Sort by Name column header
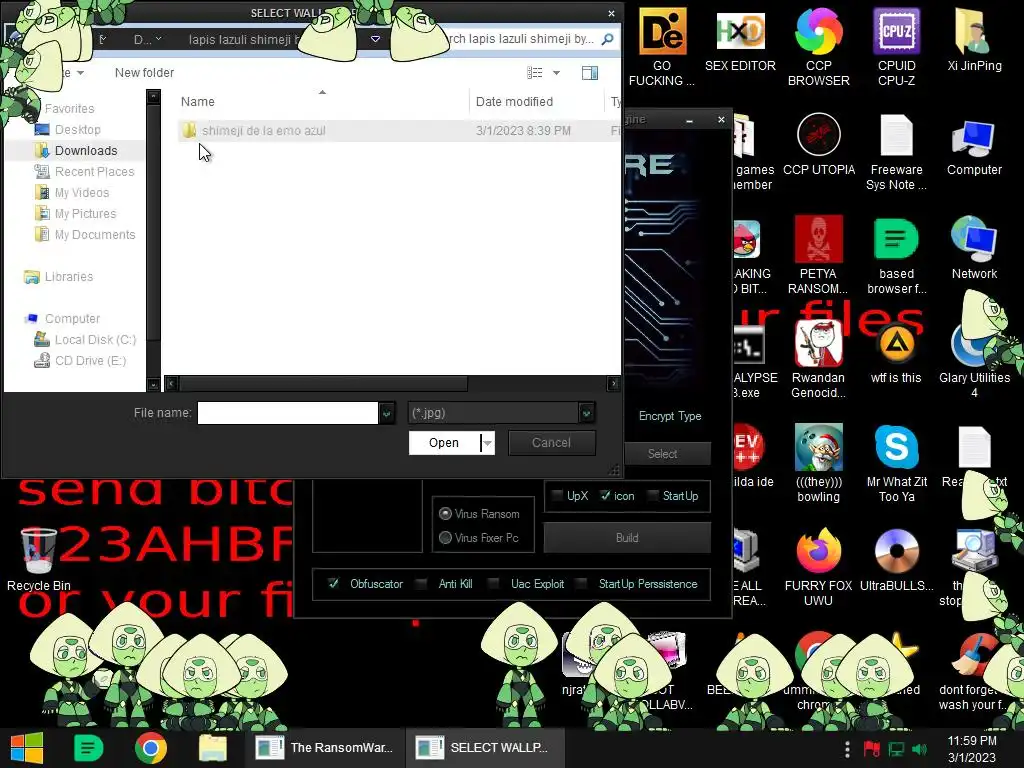This screenshot has height=768, width=1024. pyautogui.click(x=197, y=101)
